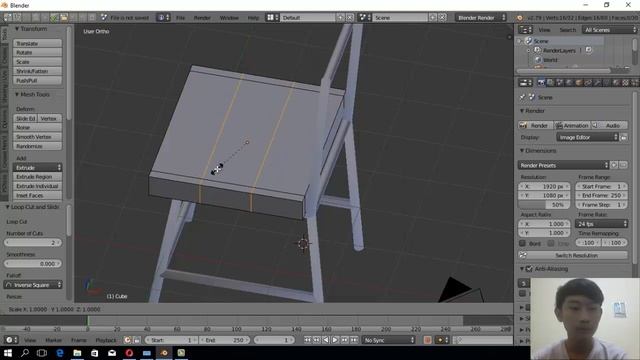The image size is (640, 360).
Task: Delete the current scene with X icon
Action: coord(442,18)
